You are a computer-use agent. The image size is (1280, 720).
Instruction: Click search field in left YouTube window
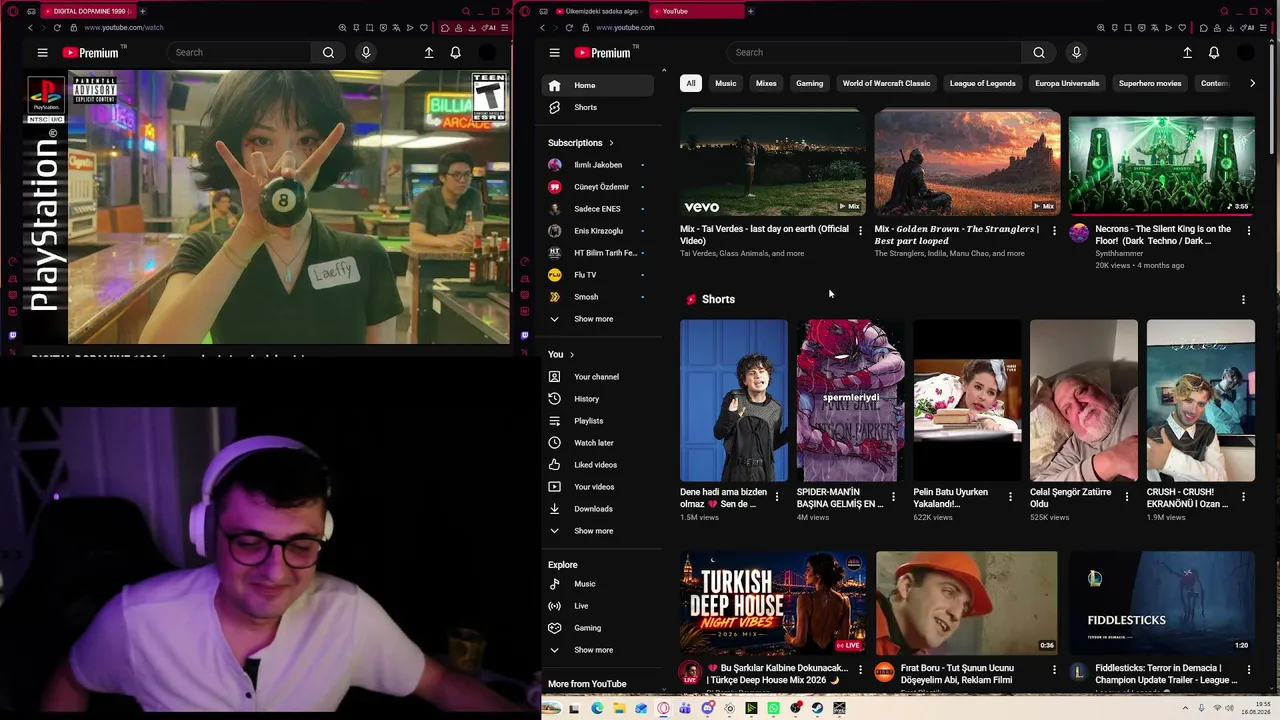tap(241, 53)
